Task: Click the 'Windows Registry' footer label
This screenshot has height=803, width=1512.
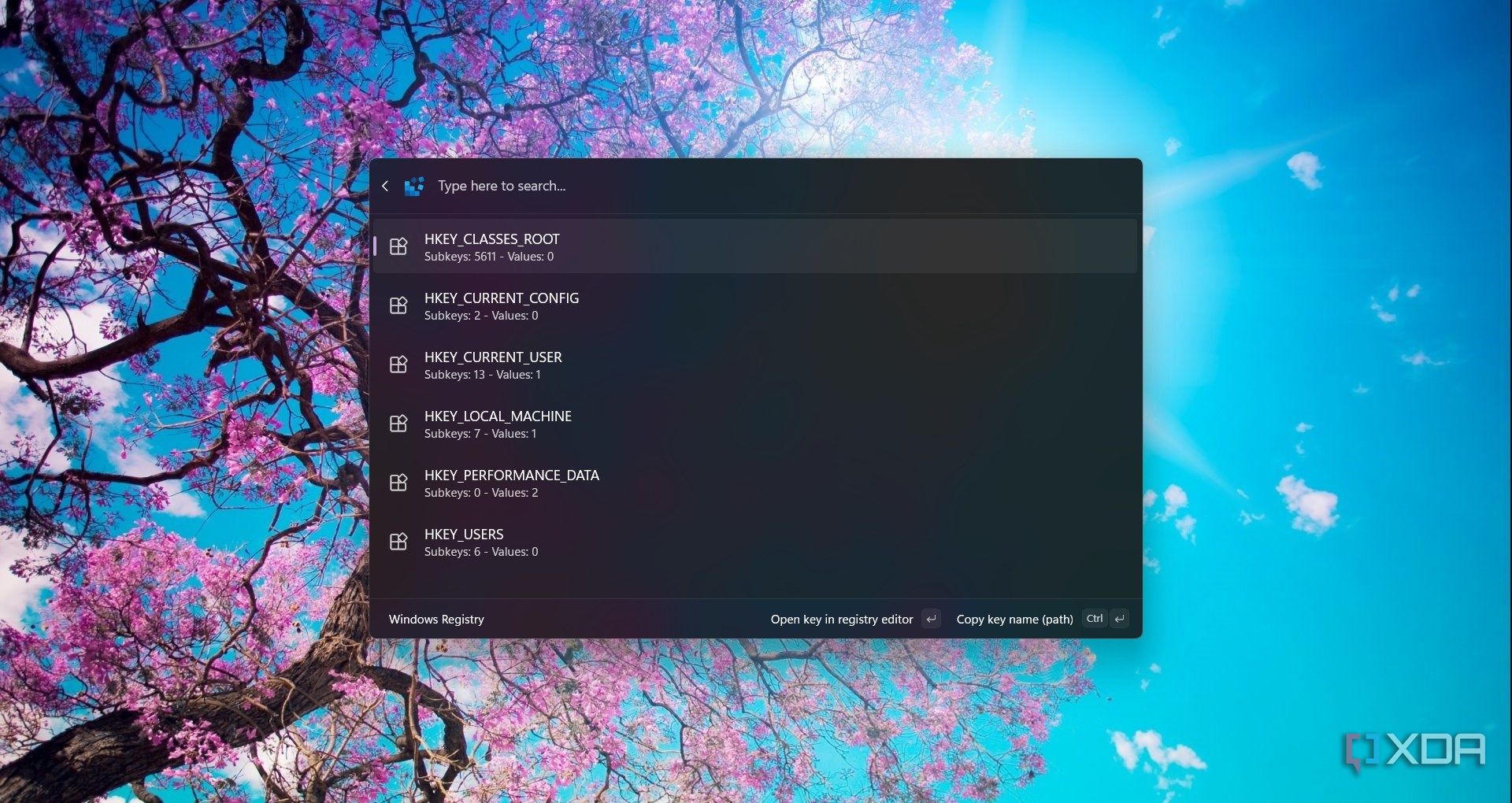Action: click(436, 620)
